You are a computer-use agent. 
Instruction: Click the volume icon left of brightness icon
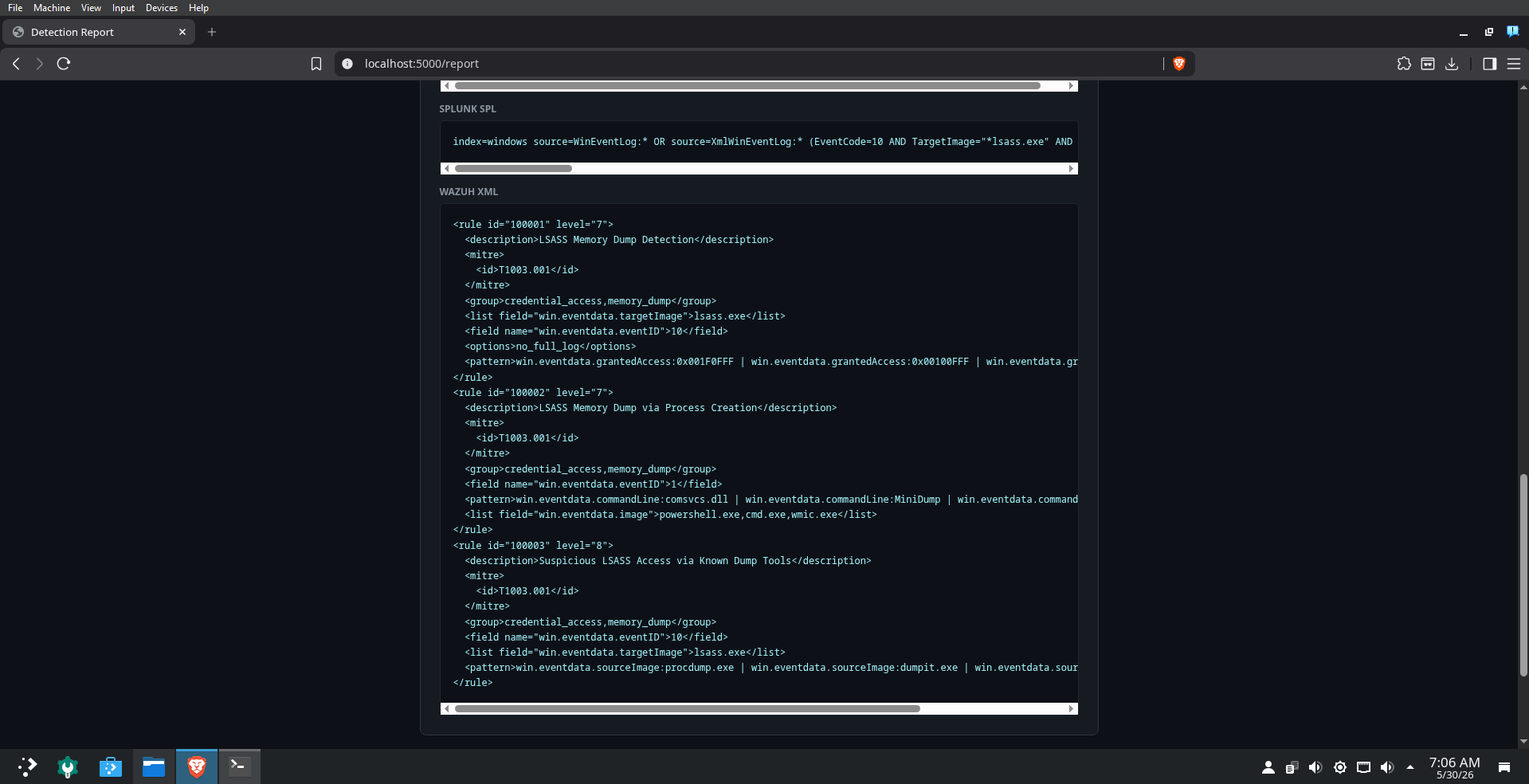1315,767
